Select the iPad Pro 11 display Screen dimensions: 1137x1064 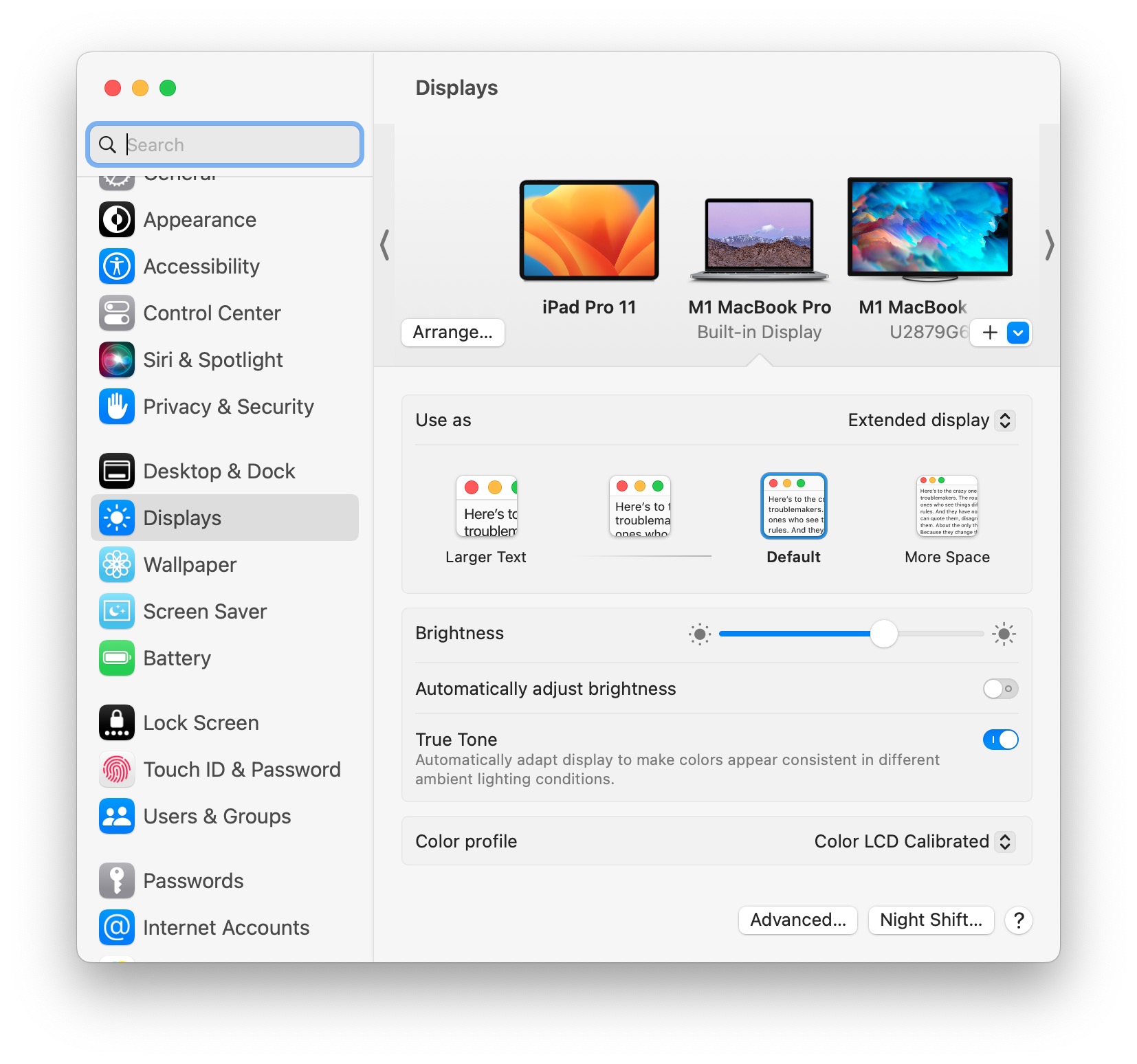[x=589, y=230]
